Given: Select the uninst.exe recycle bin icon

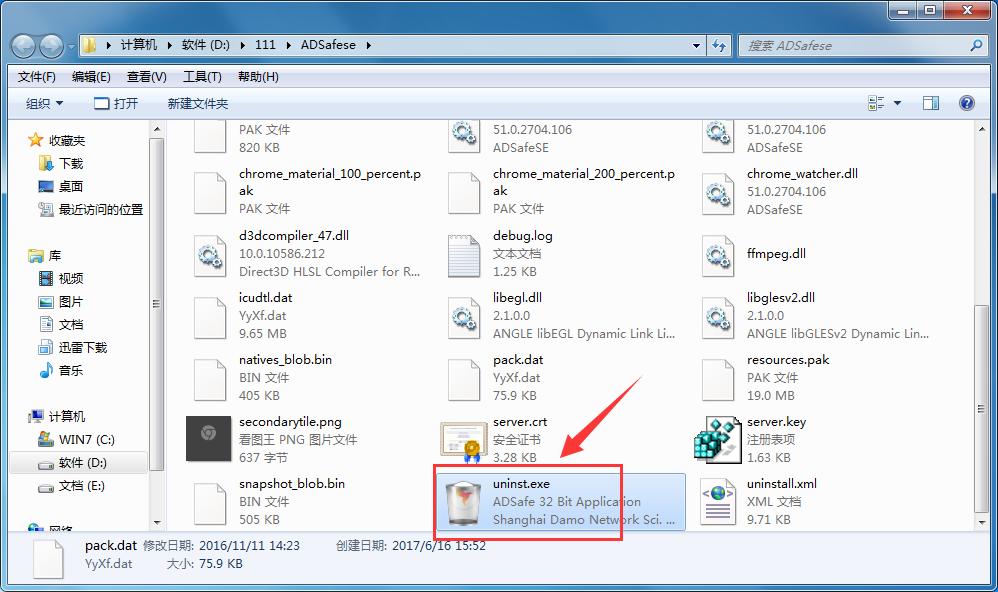Looking at the screenshot, I should 463,502.
